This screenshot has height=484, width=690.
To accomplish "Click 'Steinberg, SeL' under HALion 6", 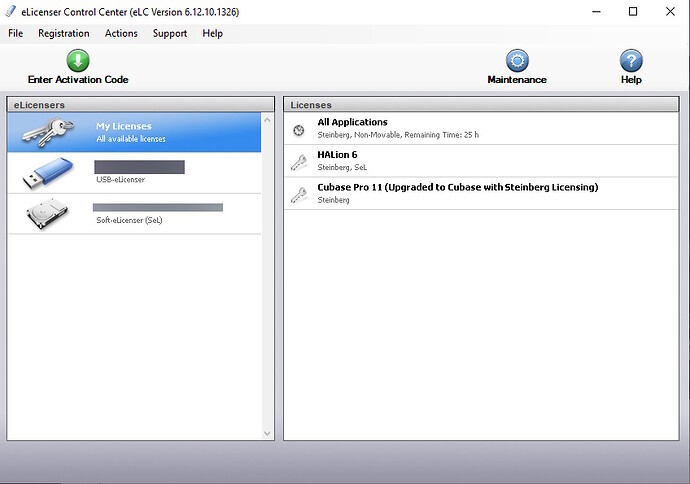I will [342, 167].
